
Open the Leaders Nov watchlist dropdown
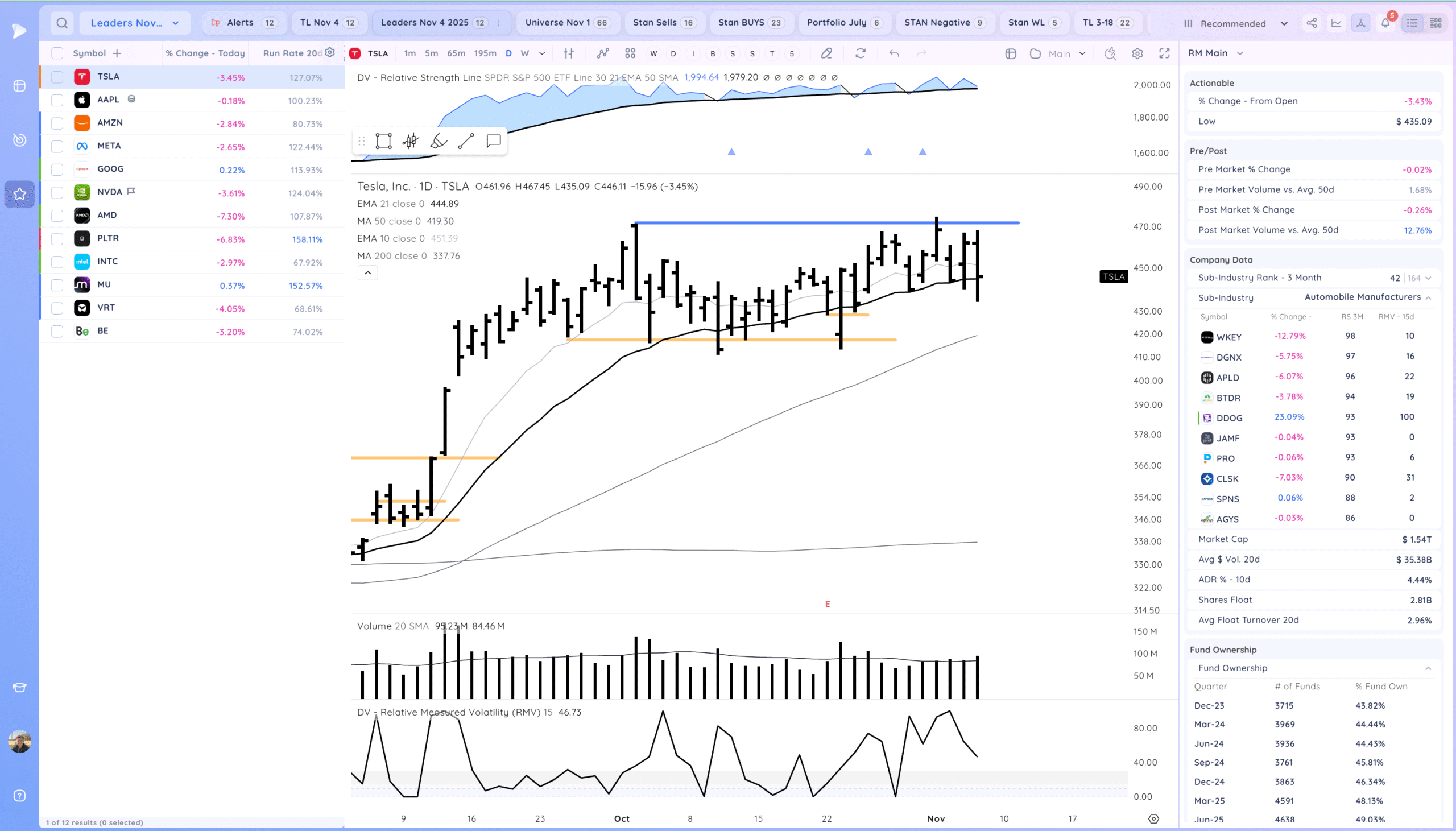click(x=135, y=23)
